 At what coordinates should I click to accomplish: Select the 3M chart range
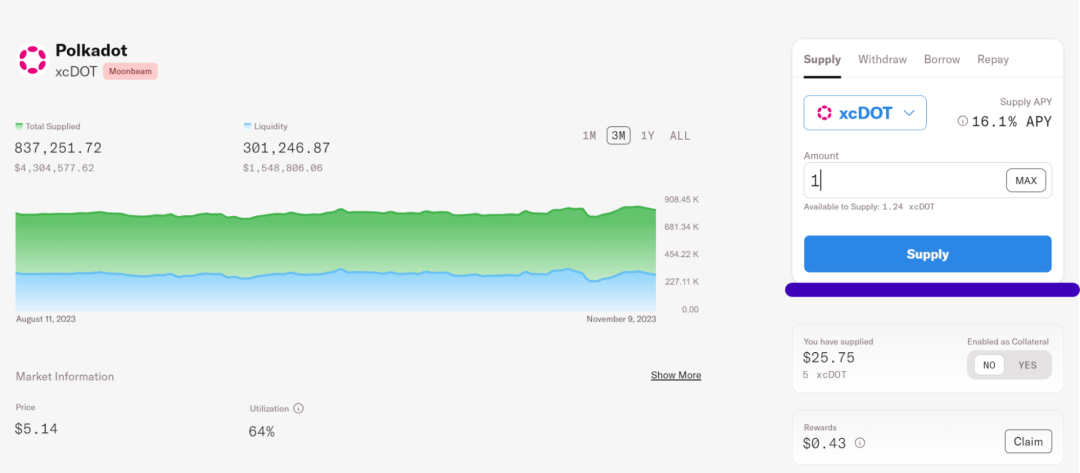619,136
